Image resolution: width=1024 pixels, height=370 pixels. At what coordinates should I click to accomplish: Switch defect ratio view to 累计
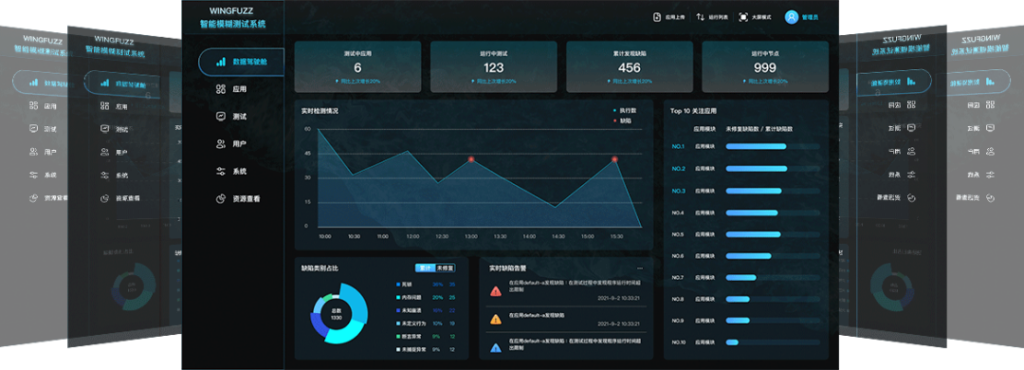pyautogui.click(x=424, y=268)
